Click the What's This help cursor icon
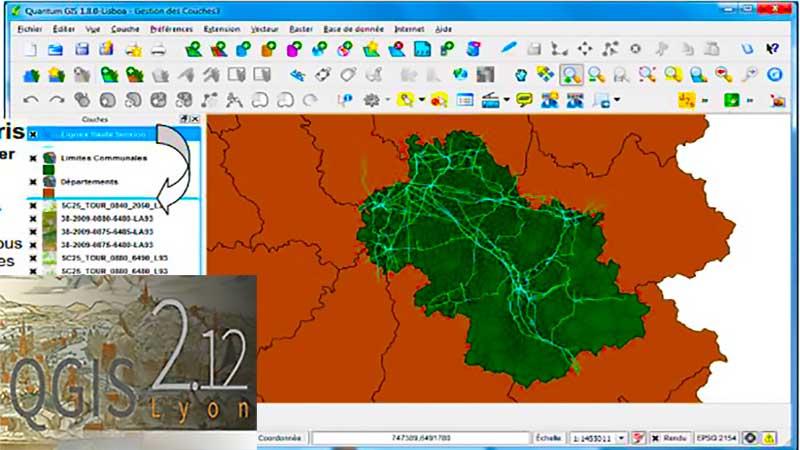Screen dimensions: 800x450 [772, 48]
